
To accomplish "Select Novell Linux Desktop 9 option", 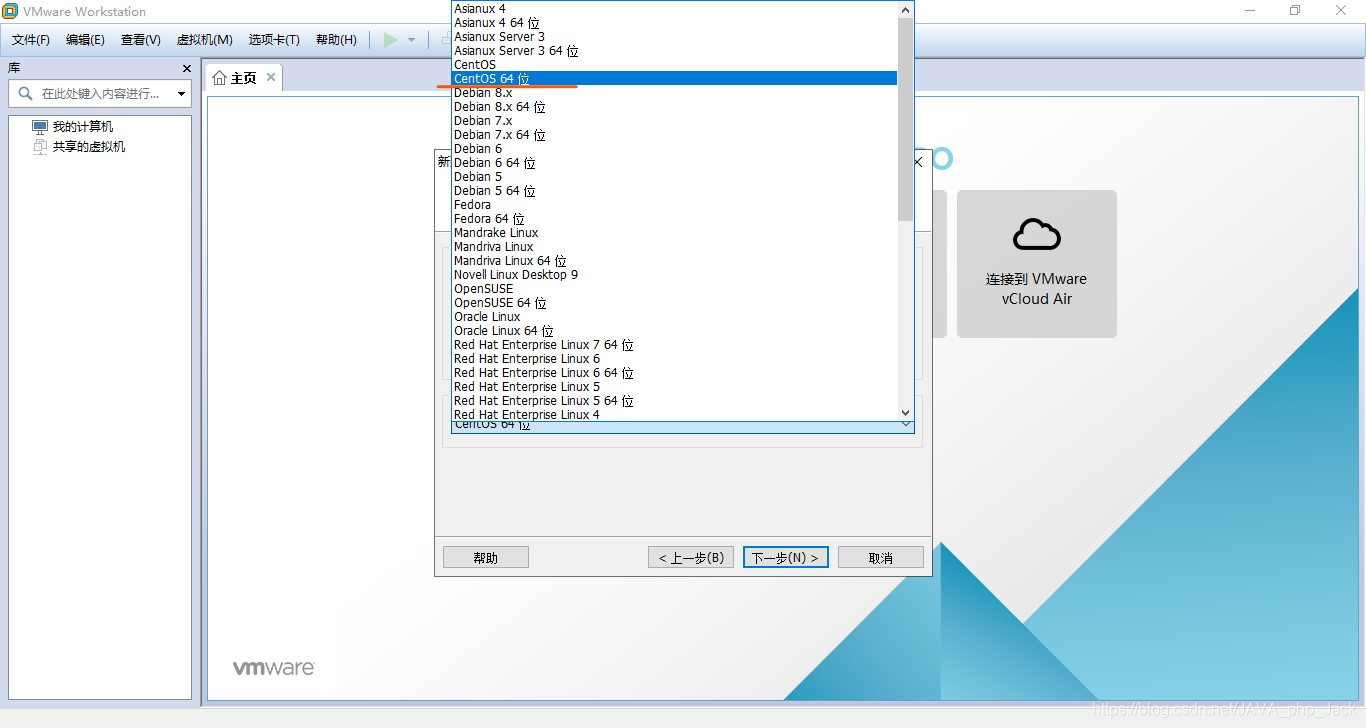I will [675, 274].
